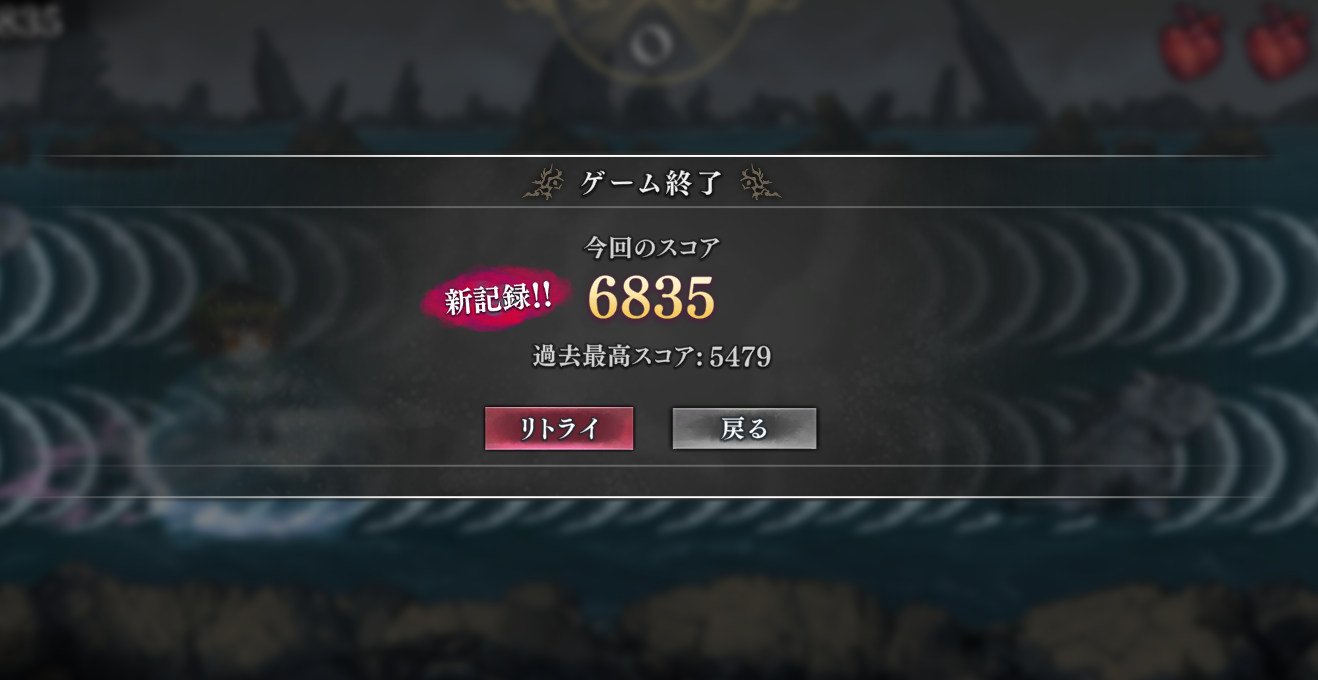This screenshot has width=1318, height=680.
Task: Click the ゲーム終了 title heading
Action: pyautogui.click(x=652, y=183)
